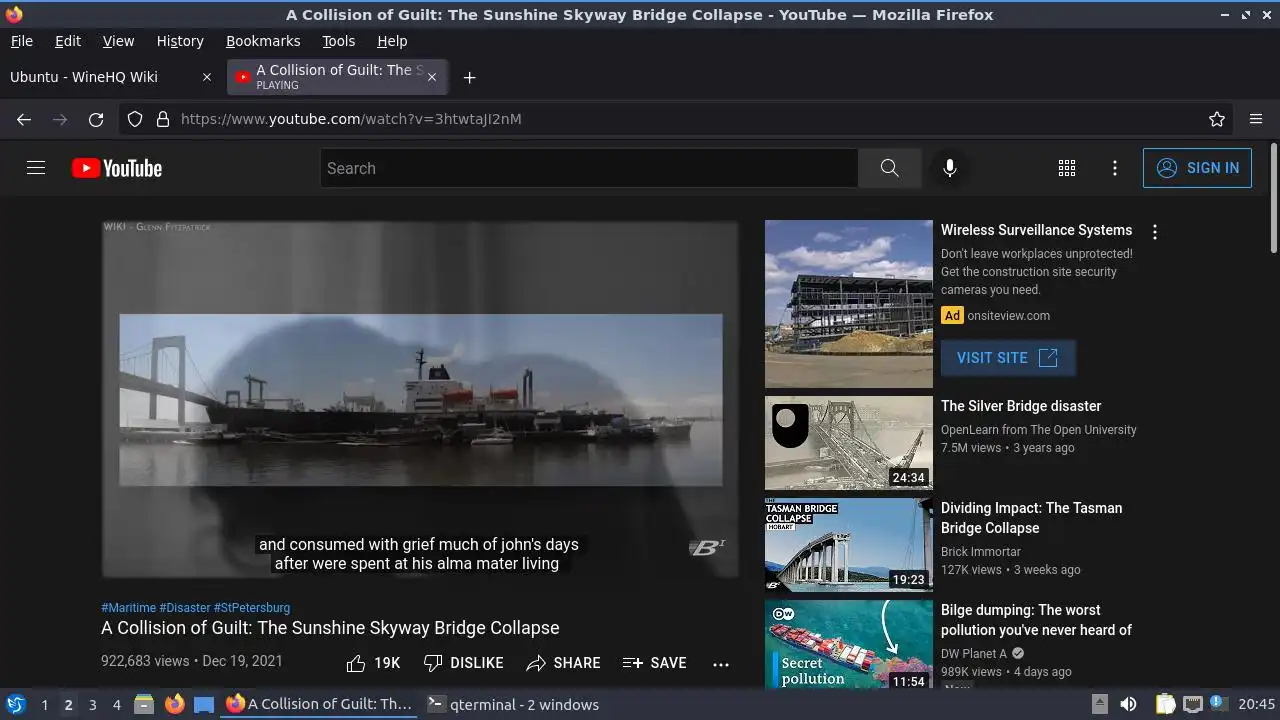Open a new tab with plus button

point(469,77)
